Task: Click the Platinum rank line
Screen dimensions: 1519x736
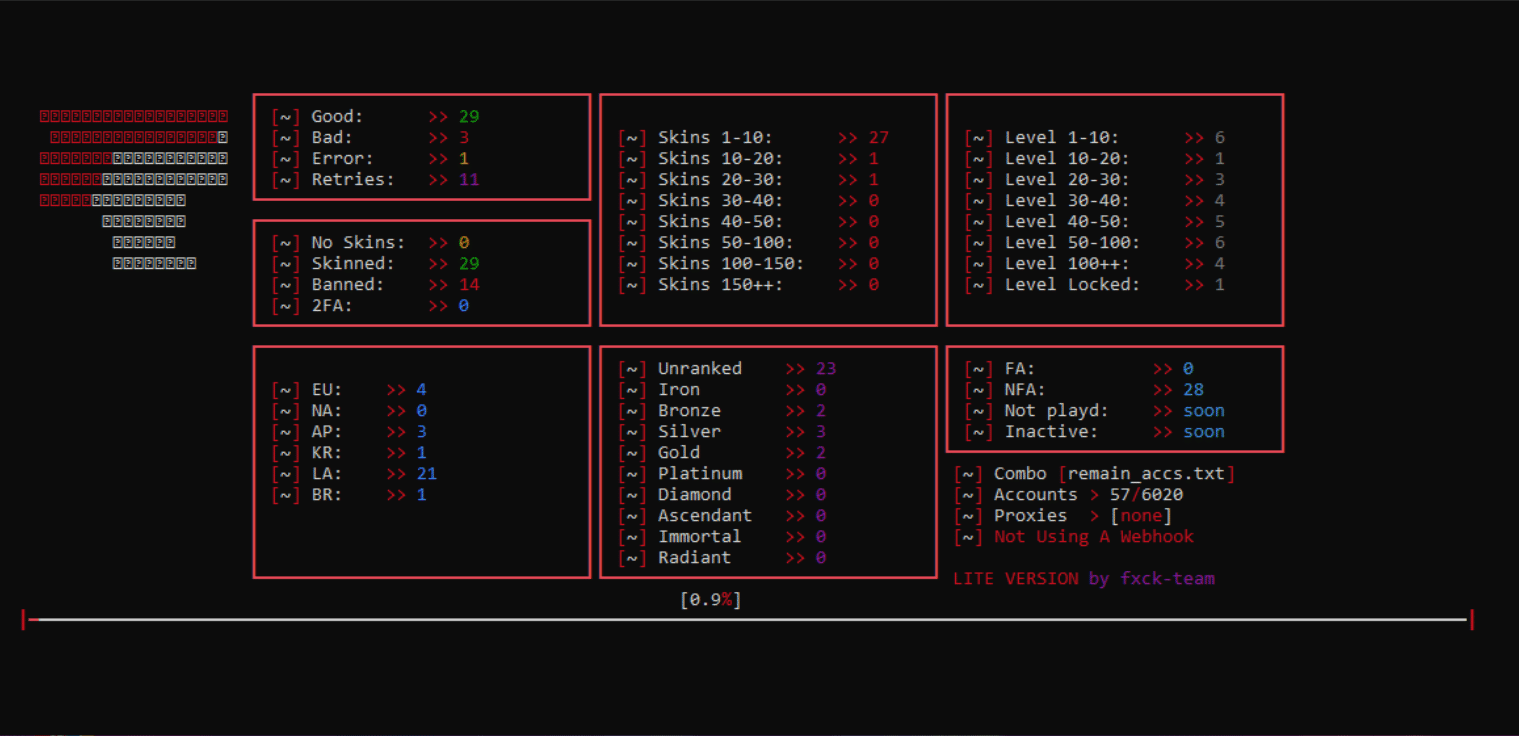Action: pyautogui.click(x=722, y=474)
